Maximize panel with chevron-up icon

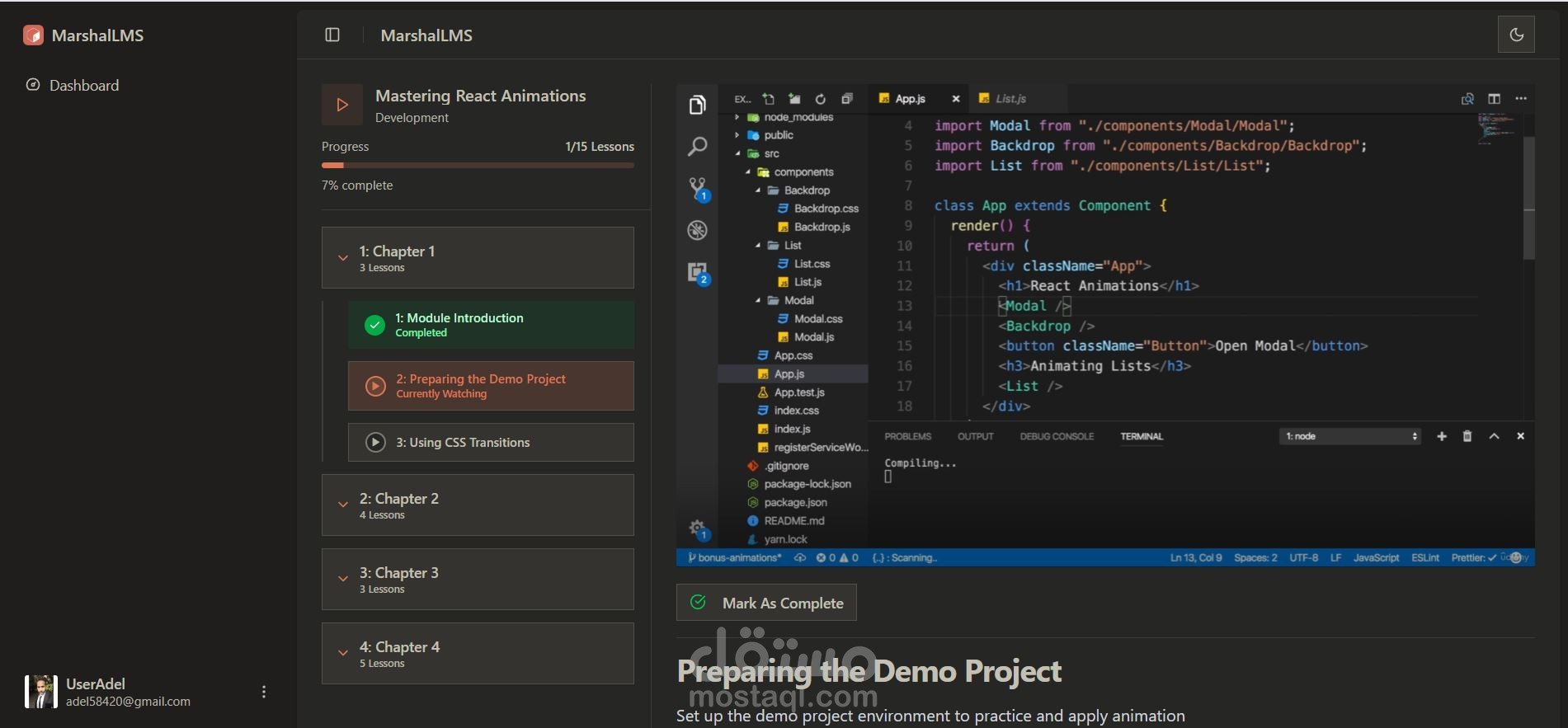[x=1494, y=436]
